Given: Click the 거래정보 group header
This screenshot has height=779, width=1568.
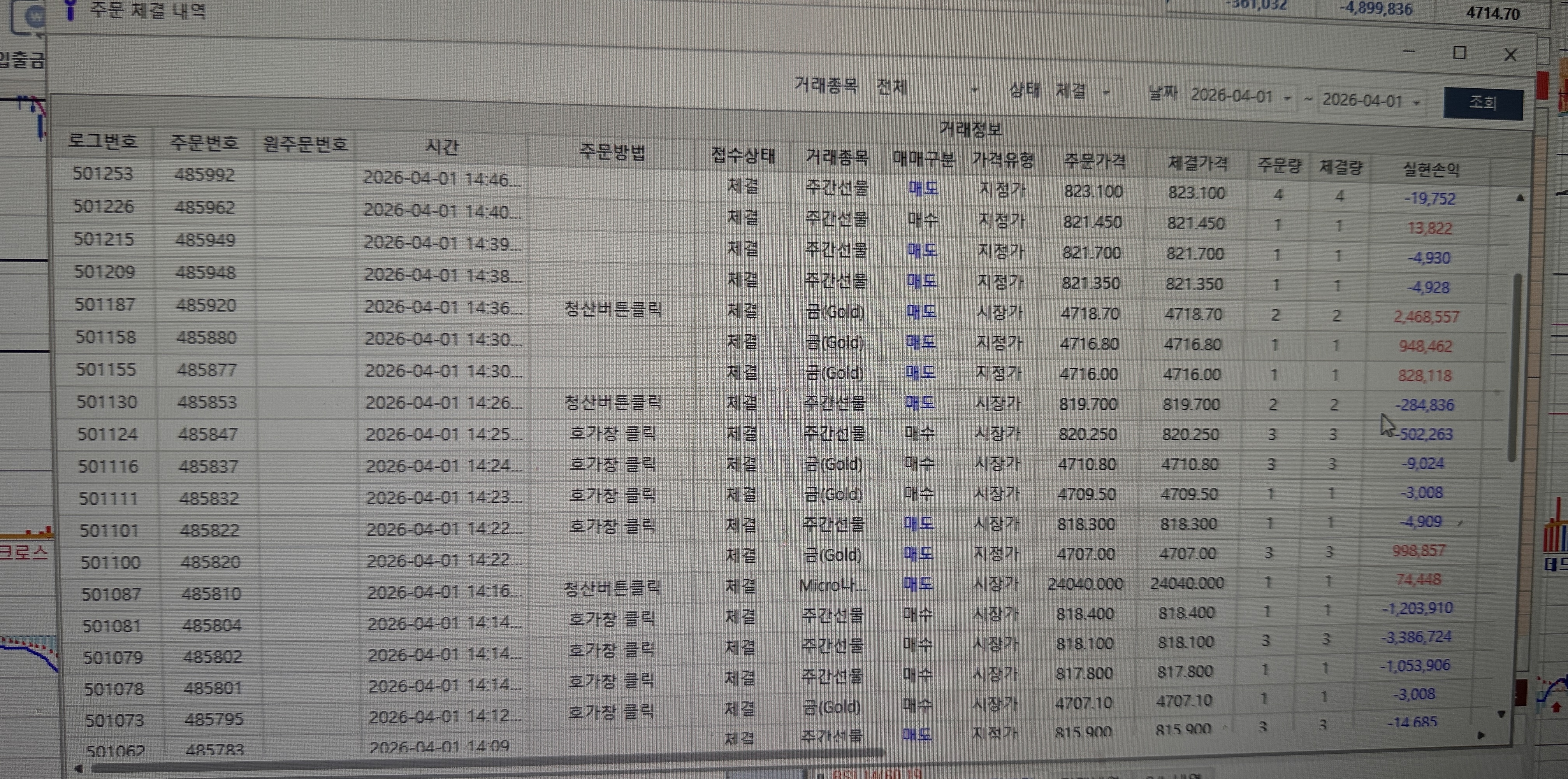Looking at the screenshot, I should 970,128.
